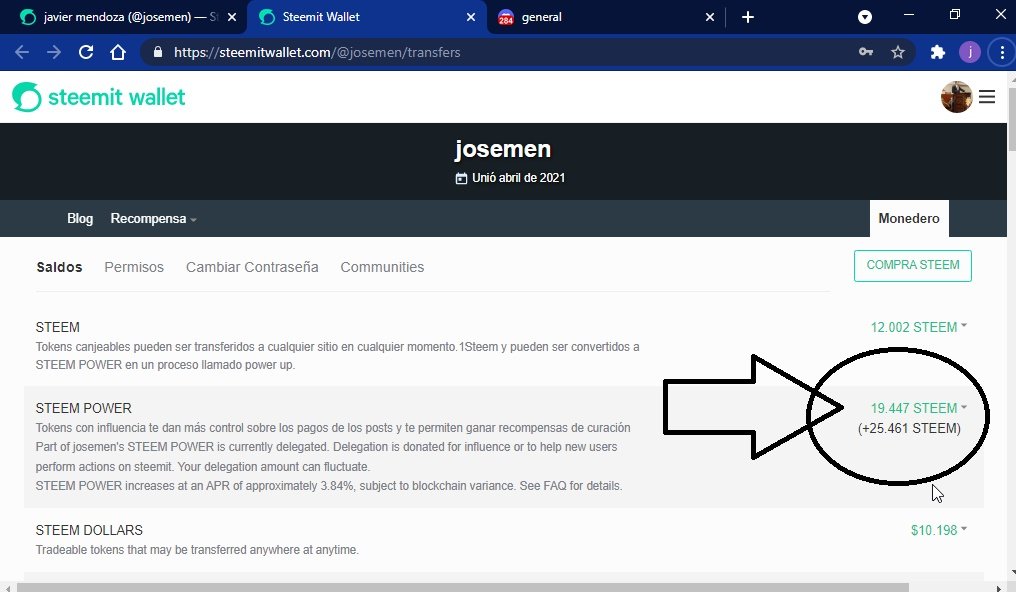Click the horizontal page scrollbar
The height and width of the screenshot is (592, 1016).
tap(463, 587)
